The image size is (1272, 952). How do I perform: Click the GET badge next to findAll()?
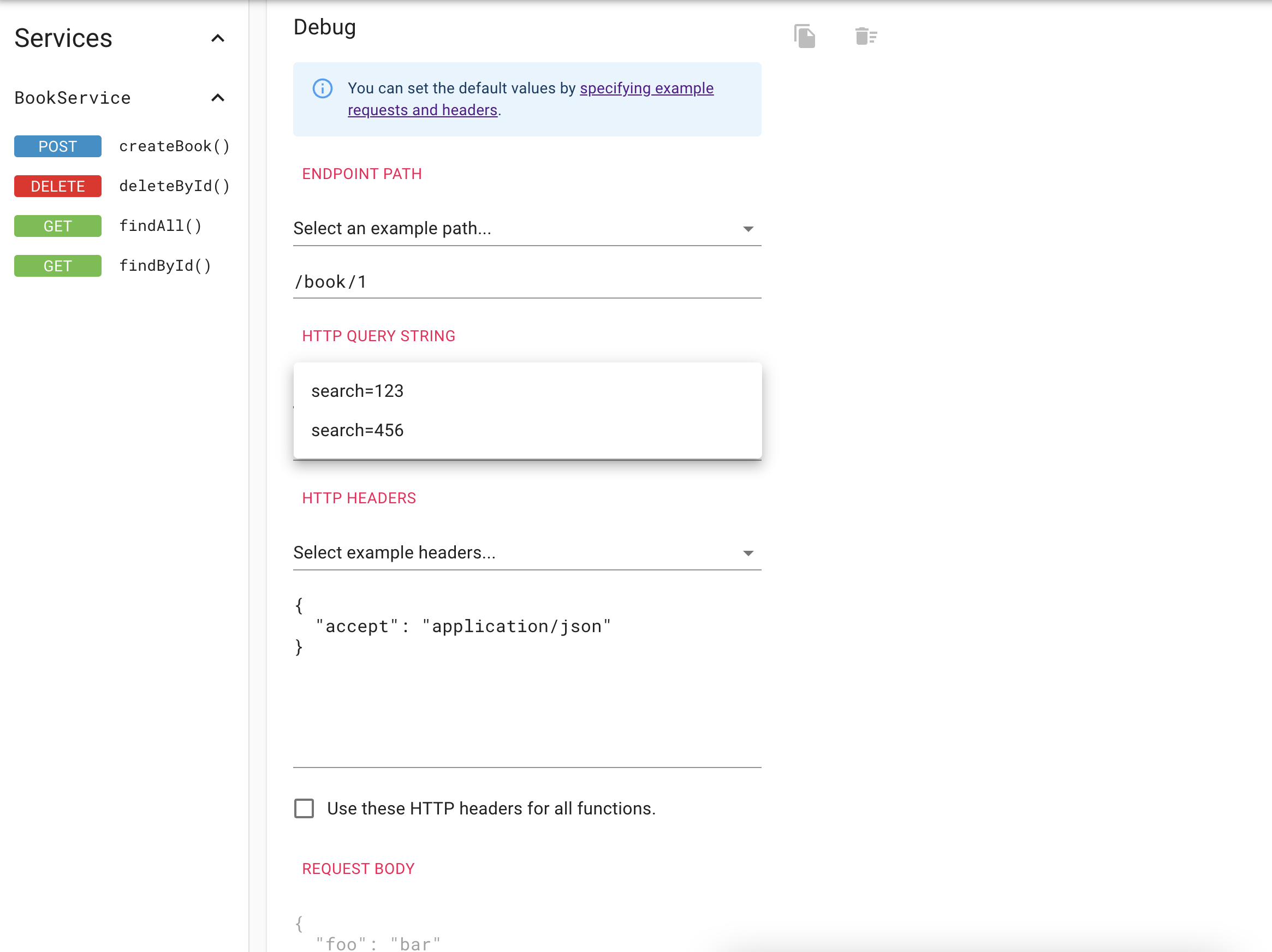click(57, 226)
